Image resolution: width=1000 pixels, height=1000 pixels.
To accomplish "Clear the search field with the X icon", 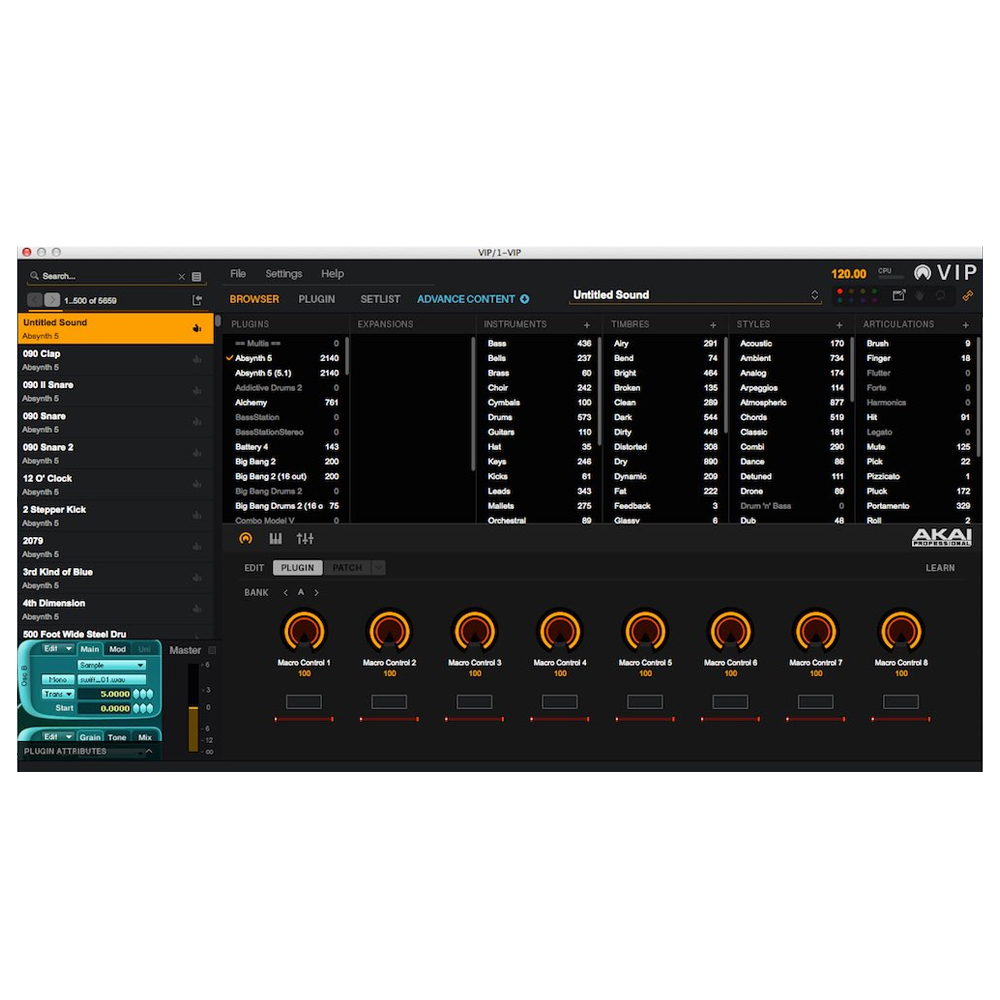I will point(182,276).
